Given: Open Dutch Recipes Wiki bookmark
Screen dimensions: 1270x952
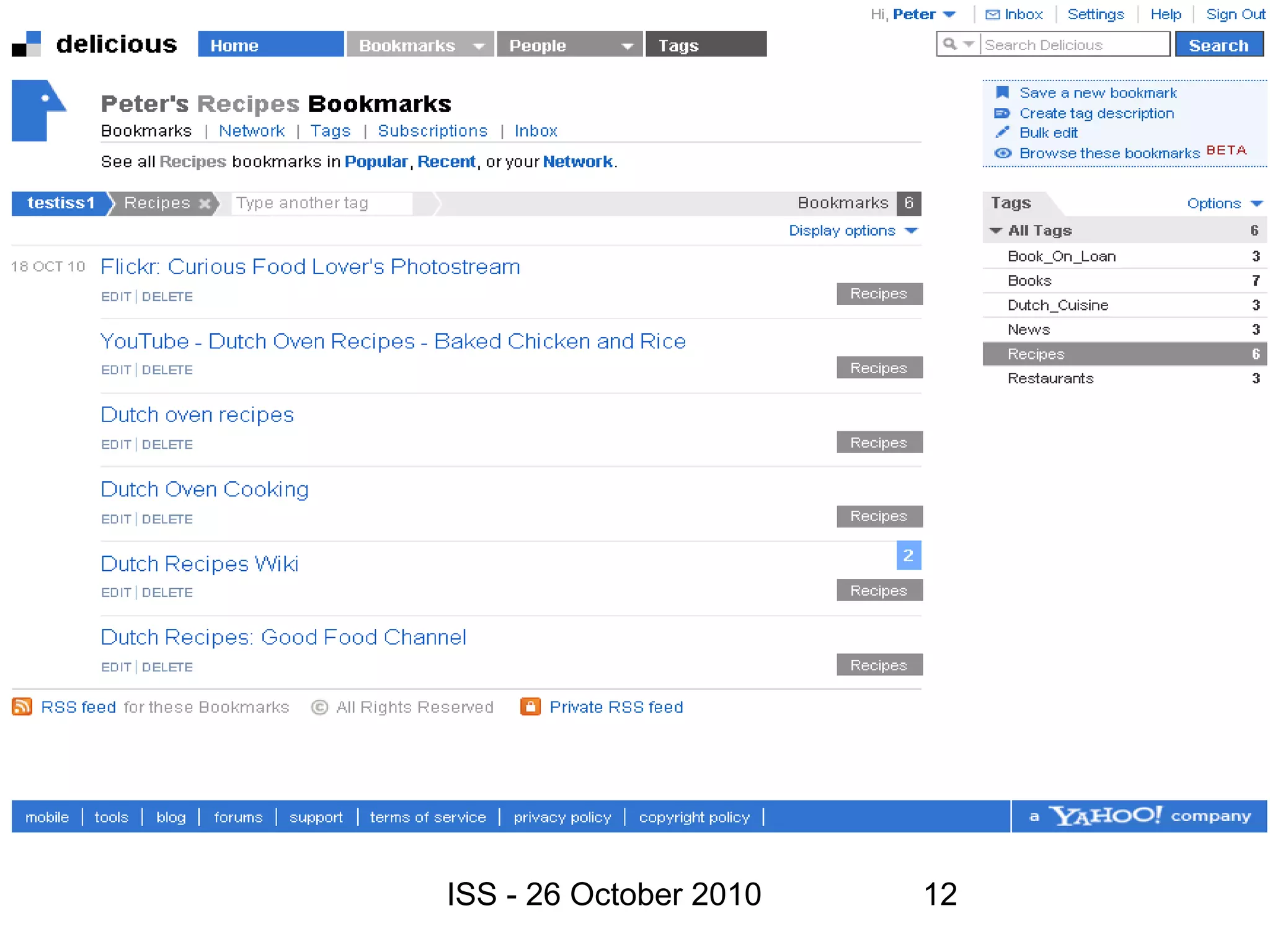Looking at the screenshot, I should pos(199,564).
